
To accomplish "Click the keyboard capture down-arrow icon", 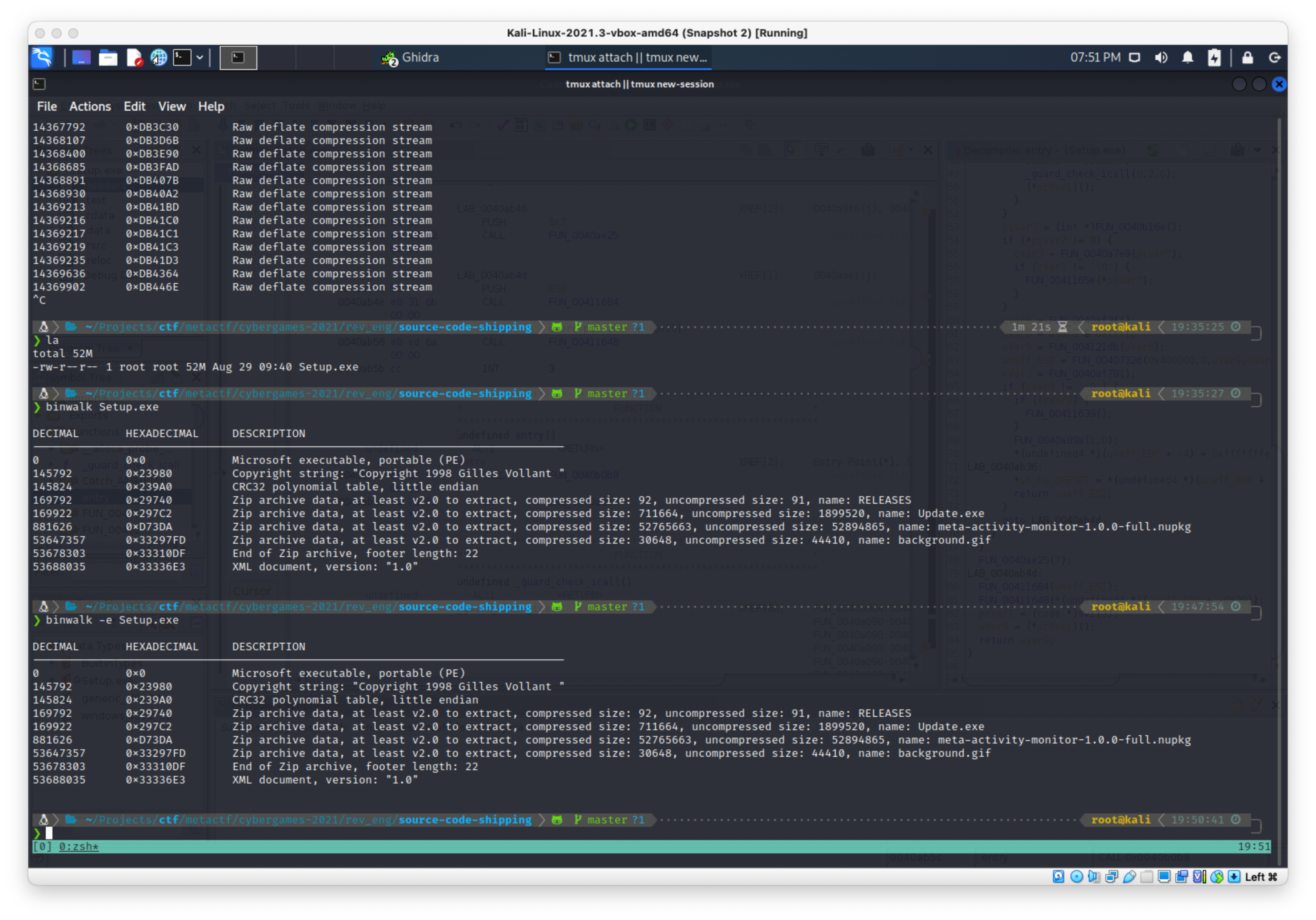I will [1234, 876].
